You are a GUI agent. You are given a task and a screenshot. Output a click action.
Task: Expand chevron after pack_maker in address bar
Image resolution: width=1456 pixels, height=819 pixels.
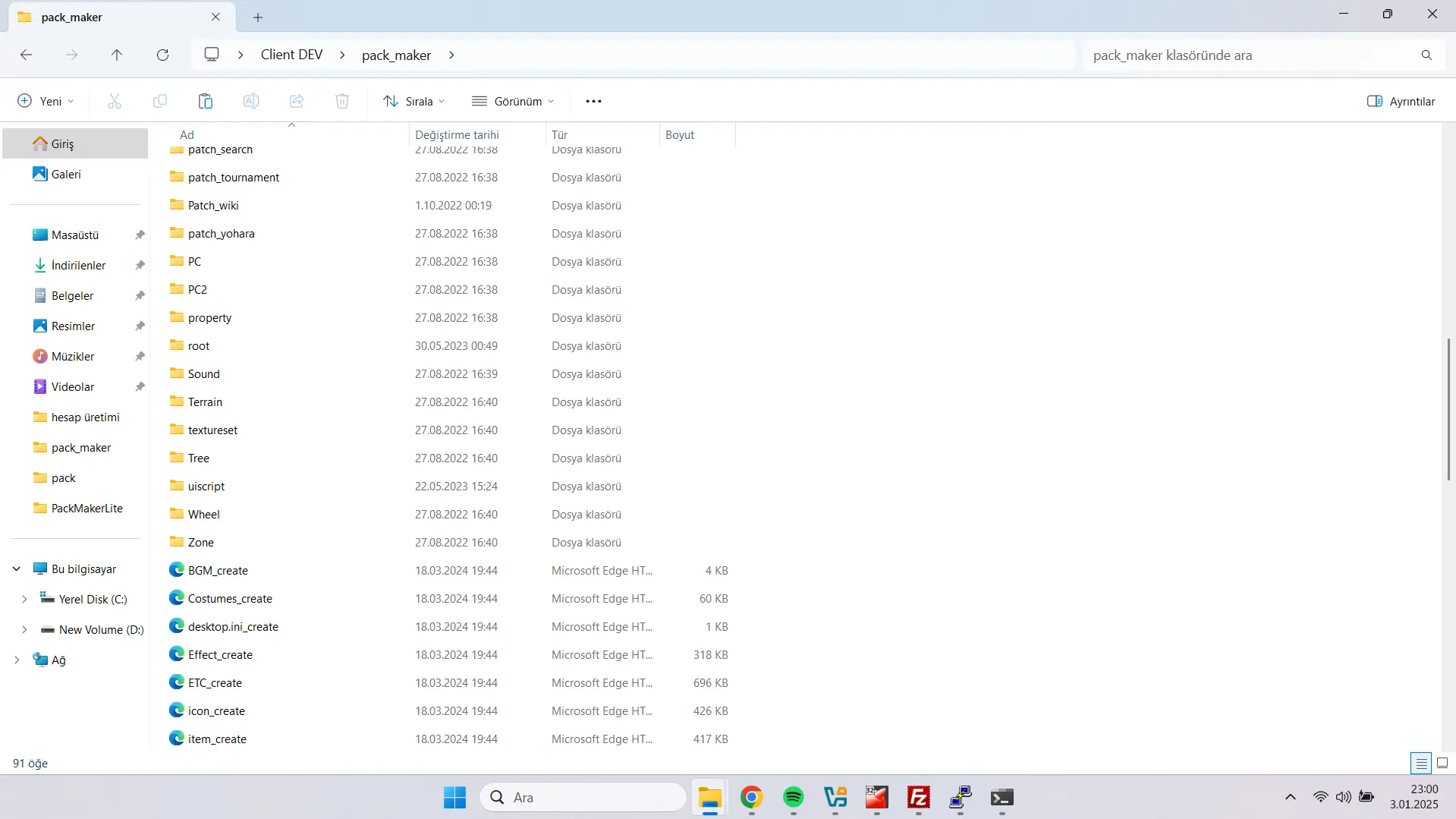tap(451, 55)
